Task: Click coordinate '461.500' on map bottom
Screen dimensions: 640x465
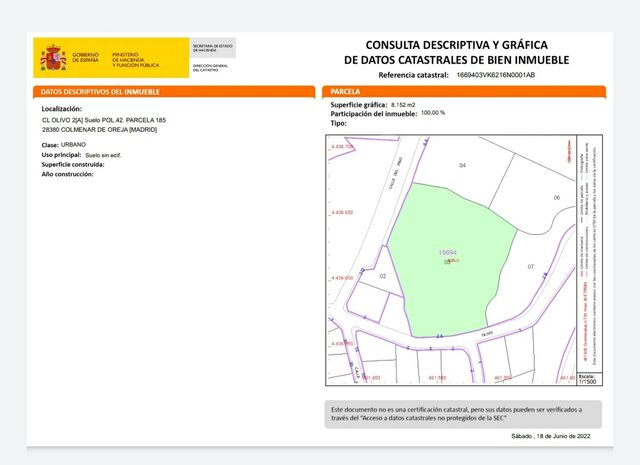Action: 437,378
